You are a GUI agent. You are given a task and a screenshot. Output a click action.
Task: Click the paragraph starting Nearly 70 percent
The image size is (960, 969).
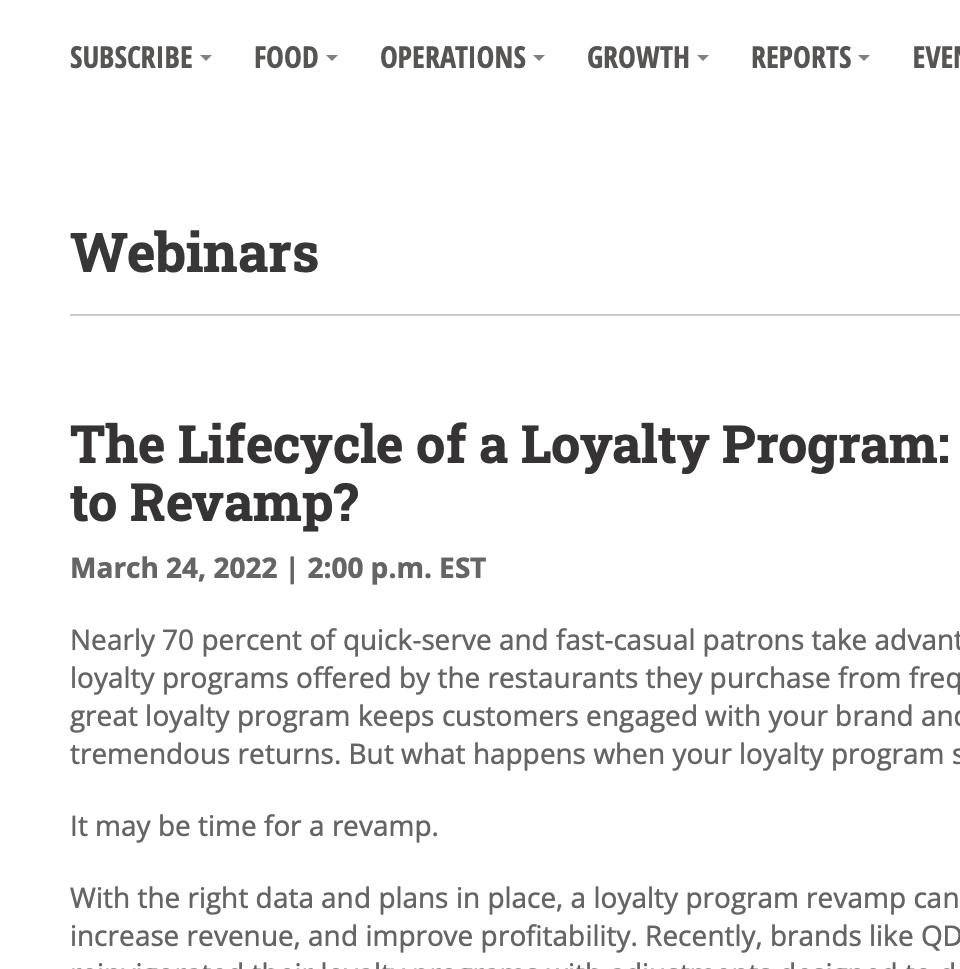[515, 697]
